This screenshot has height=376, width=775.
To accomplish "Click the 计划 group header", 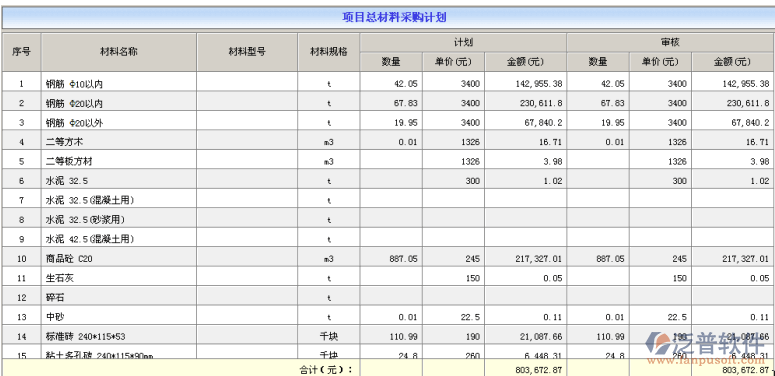I will click(463, 42).
